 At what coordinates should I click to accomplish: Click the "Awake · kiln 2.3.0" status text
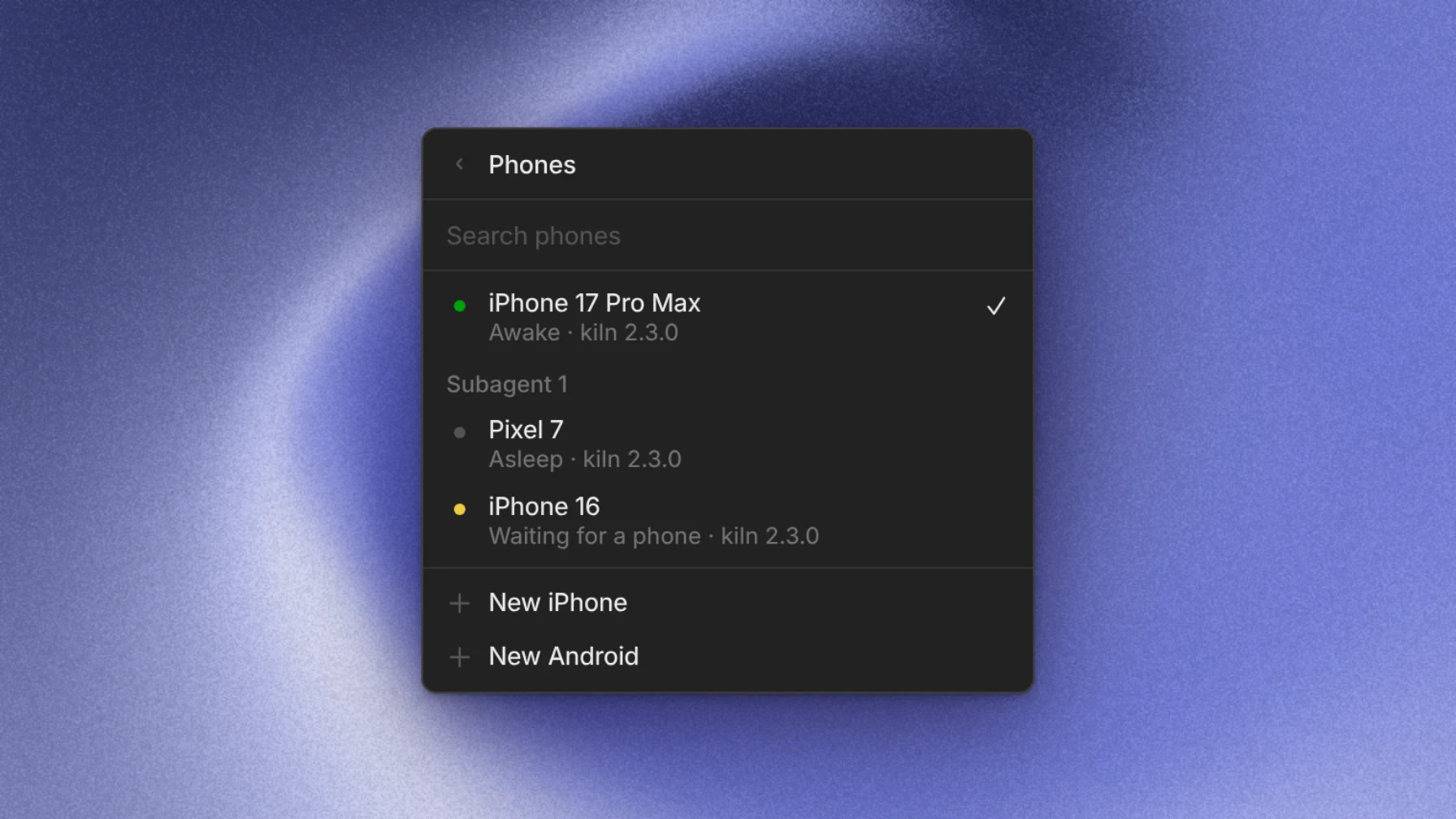coord(583,333)
